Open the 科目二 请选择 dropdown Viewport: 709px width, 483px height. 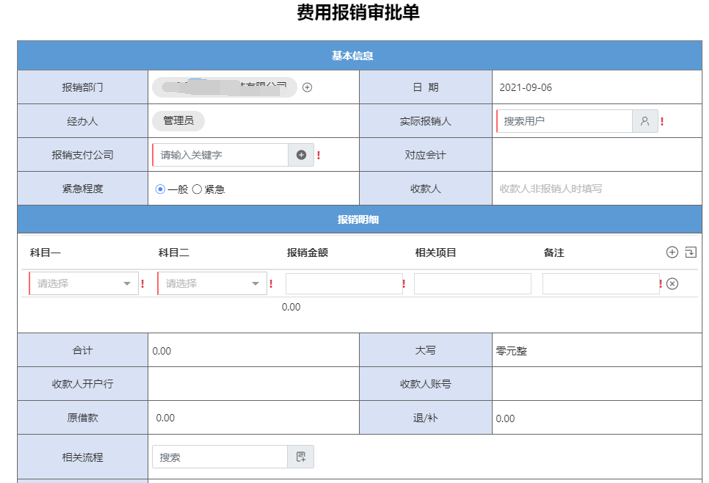click(x=212, y=284)
